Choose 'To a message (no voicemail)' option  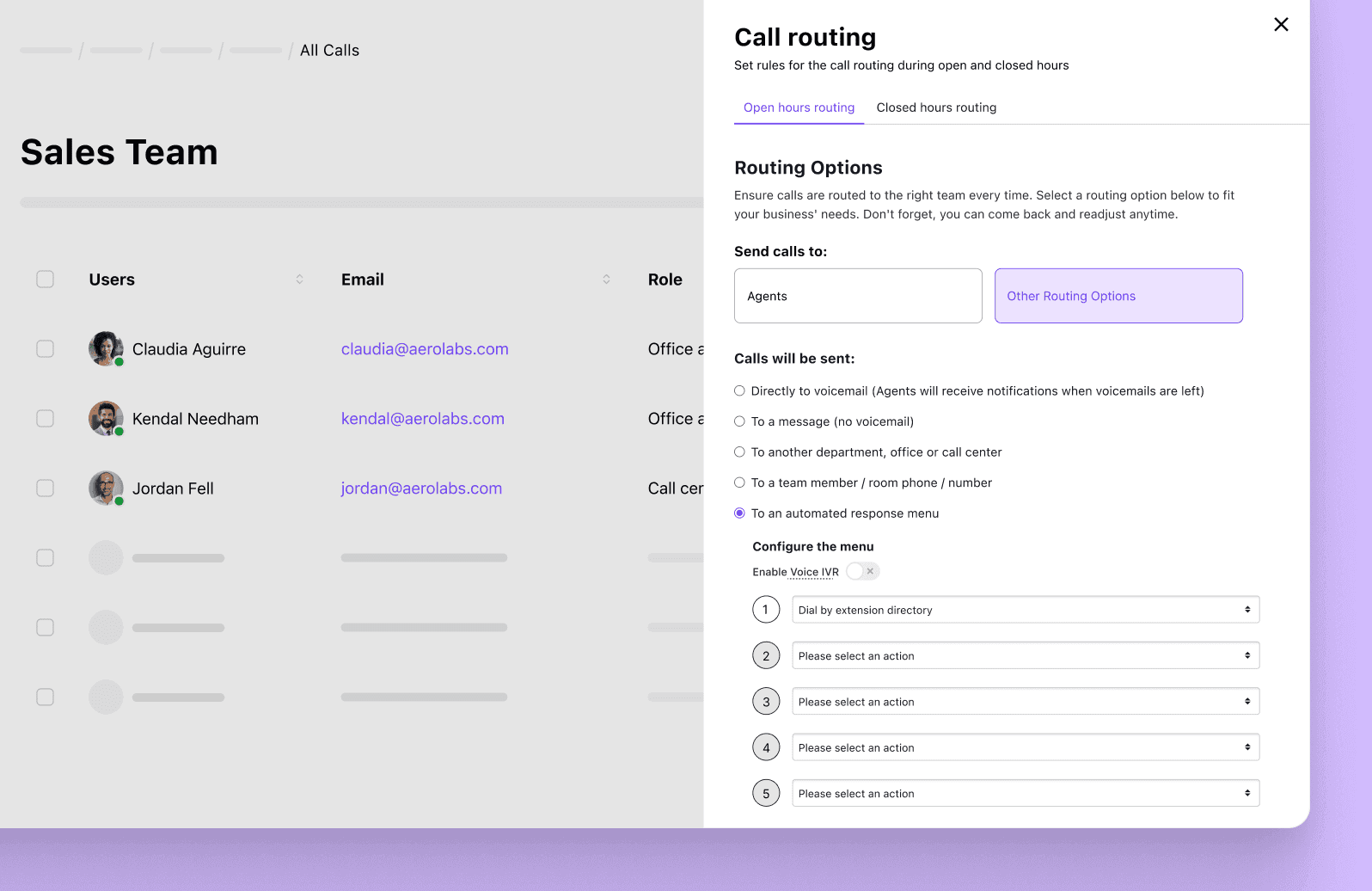coord(739,421)
